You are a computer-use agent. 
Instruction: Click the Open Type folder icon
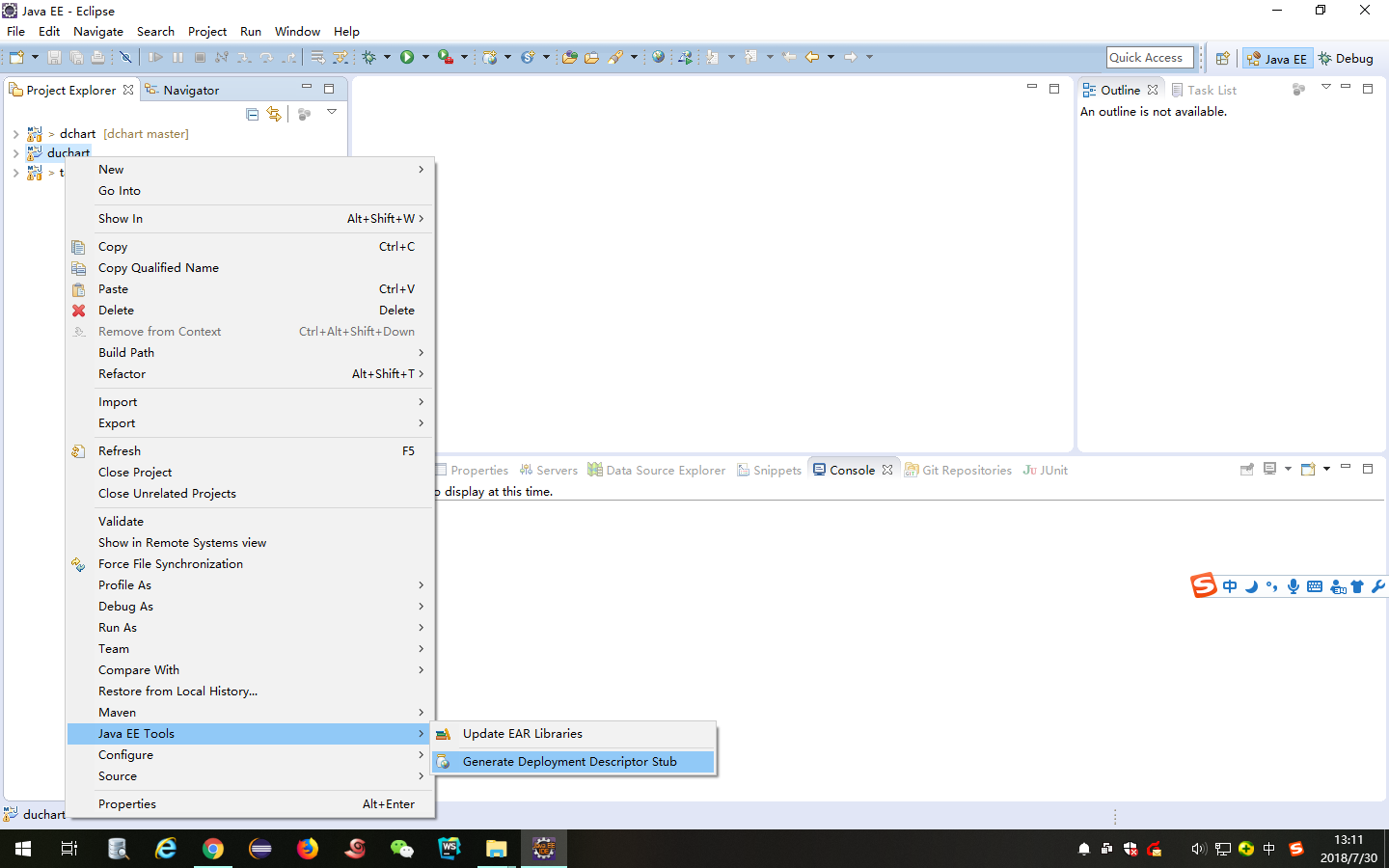569,57
